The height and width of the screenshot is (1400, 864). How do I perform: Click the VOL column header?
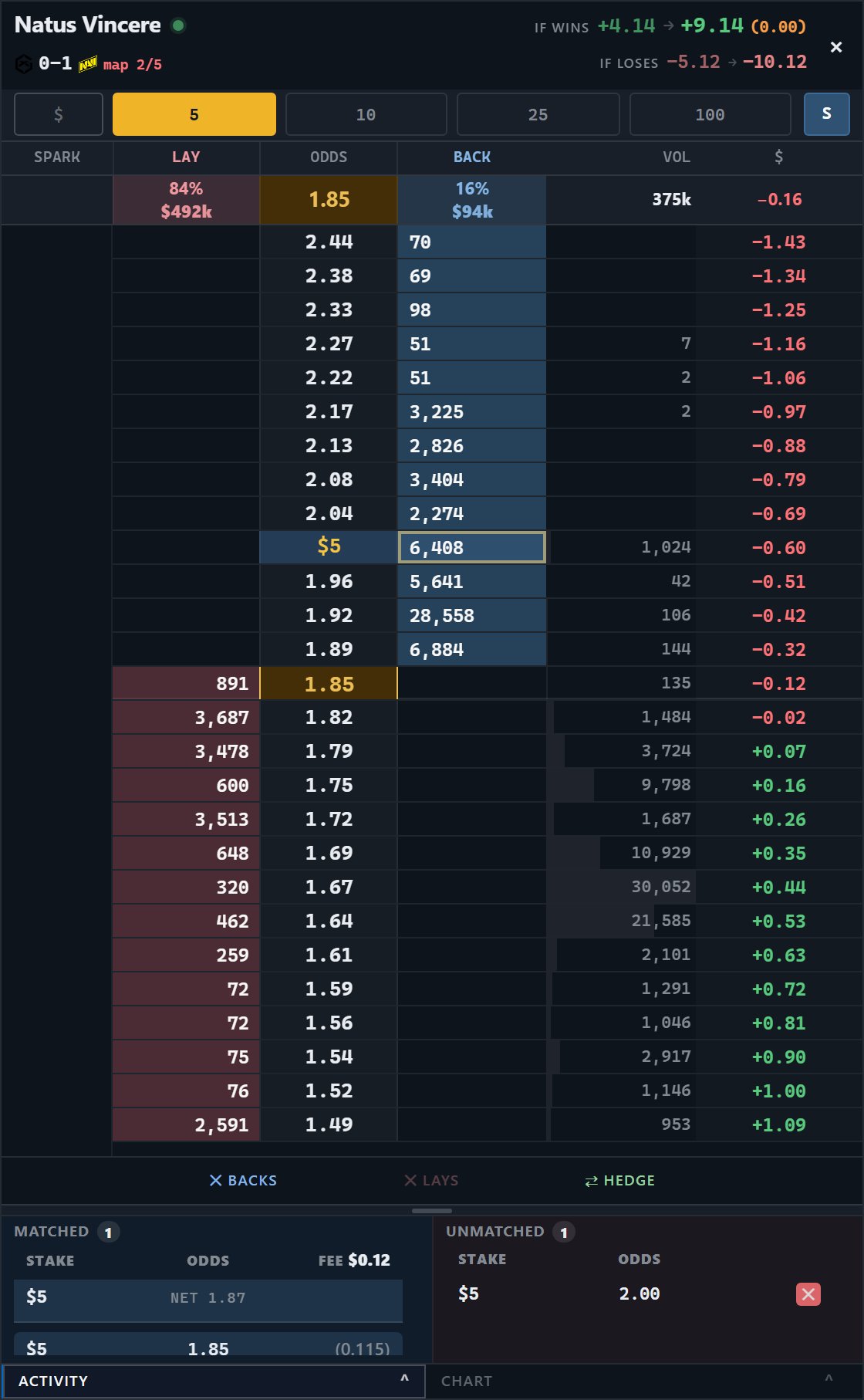677,157
